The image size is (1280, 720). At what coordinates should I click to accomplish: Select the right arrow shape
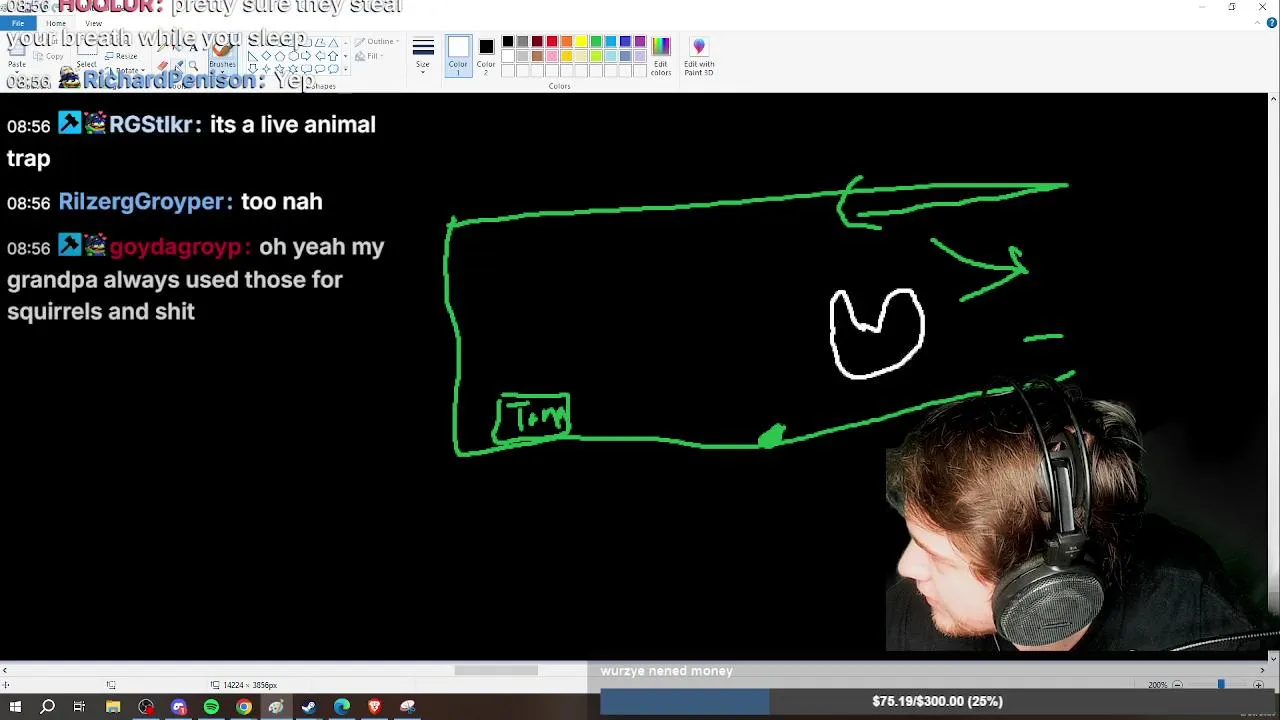tap(306, 56)
